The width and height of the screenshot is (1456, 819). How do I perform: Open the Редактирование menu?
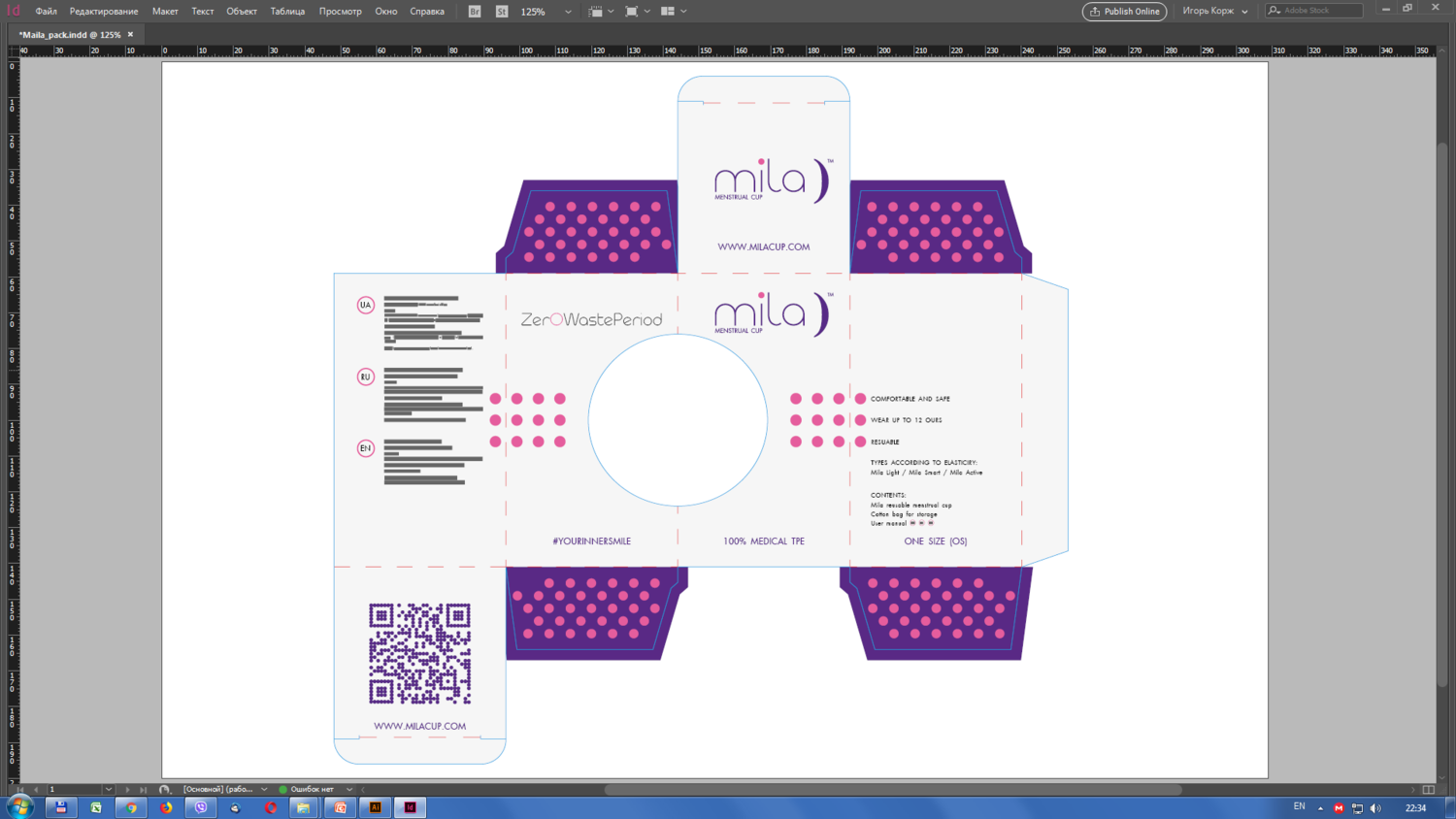click(104, 12)
